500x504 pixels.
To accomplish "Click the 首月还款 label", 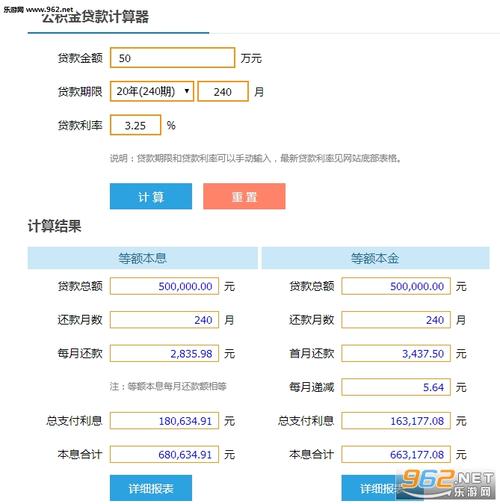I will tap(311, 353).
